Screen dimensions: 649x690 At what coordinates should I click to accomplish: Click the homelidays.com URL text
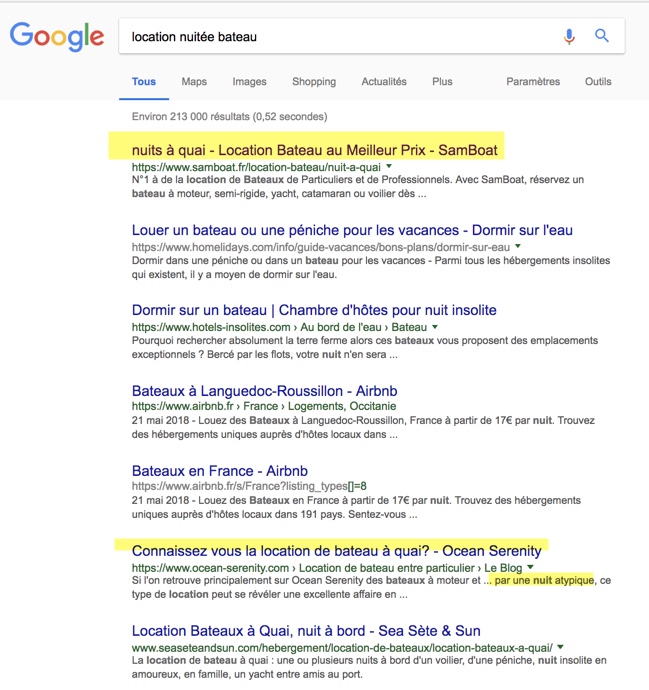(x=321, y=247)
